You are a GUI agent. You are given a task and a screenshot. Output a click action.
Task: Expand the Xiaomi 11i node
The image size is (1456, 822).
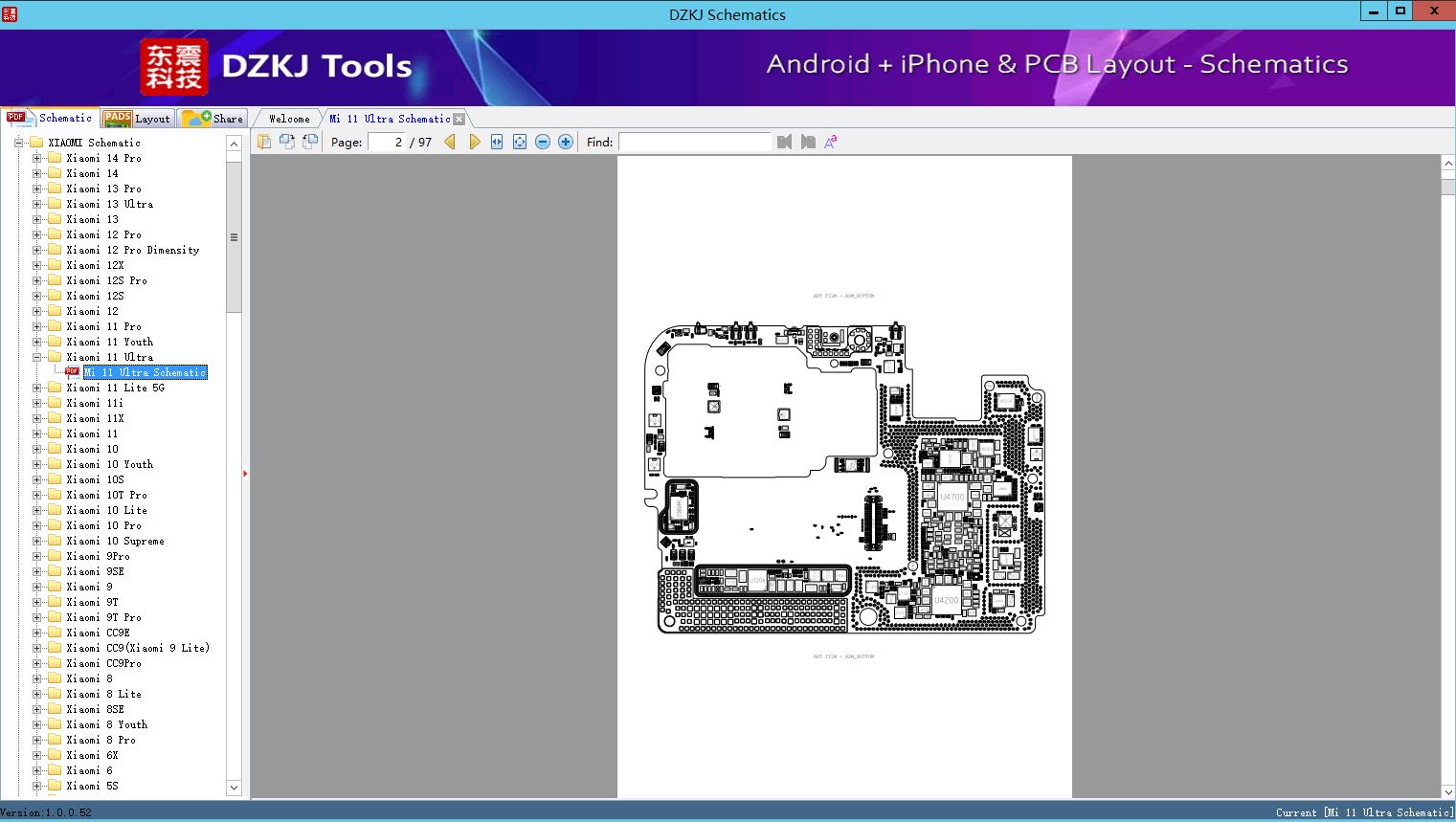click(x=36, y=403)
